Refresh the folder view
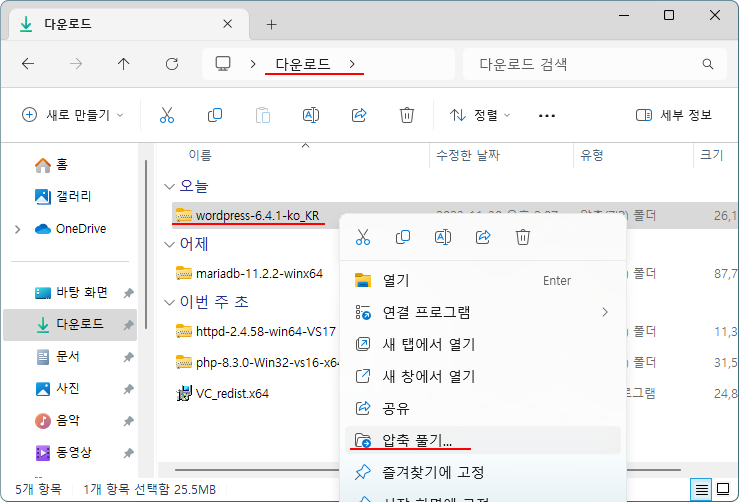 click(172, 64)
